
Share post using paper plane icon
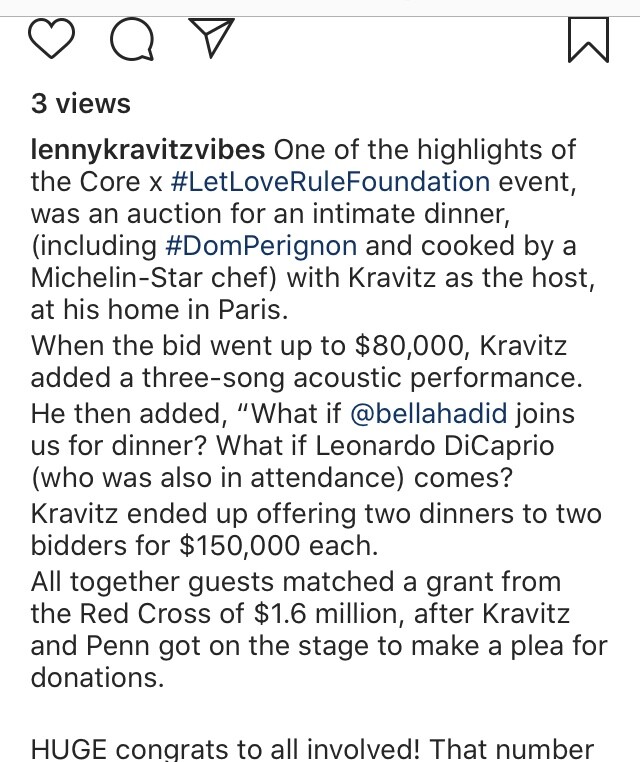coord(211,38)
